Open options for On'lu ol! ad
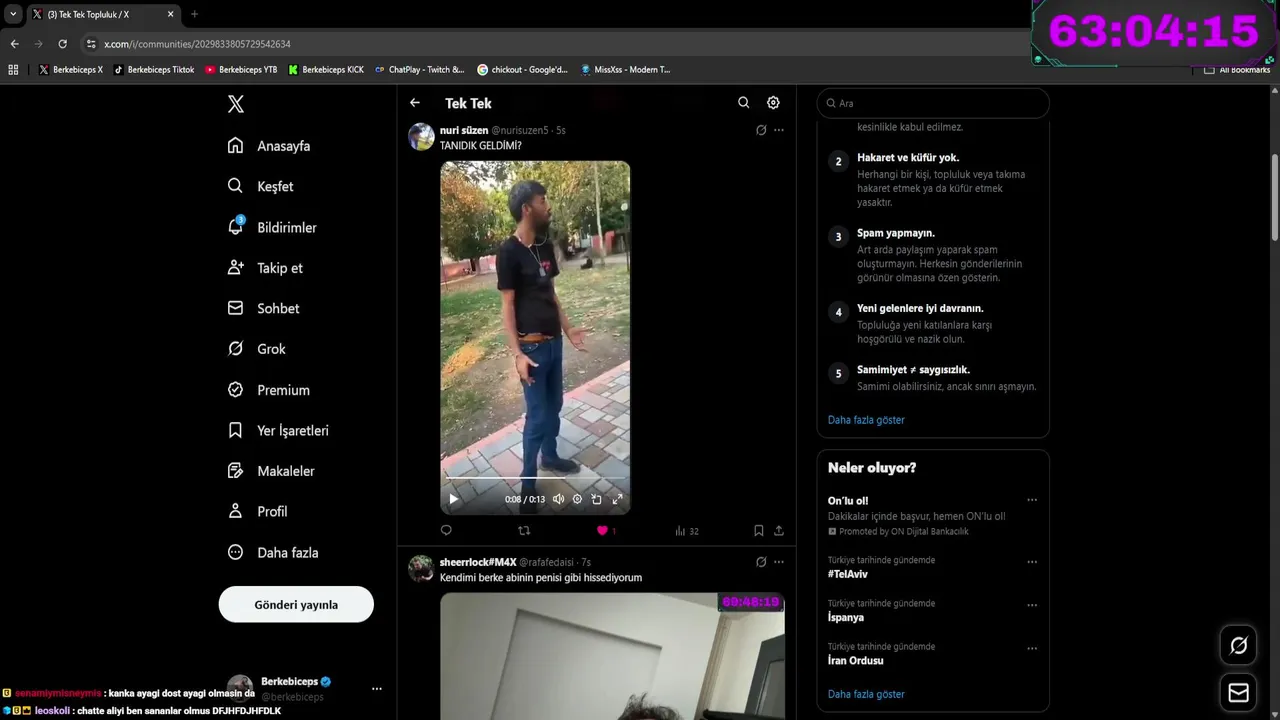 click(1032, 500)
